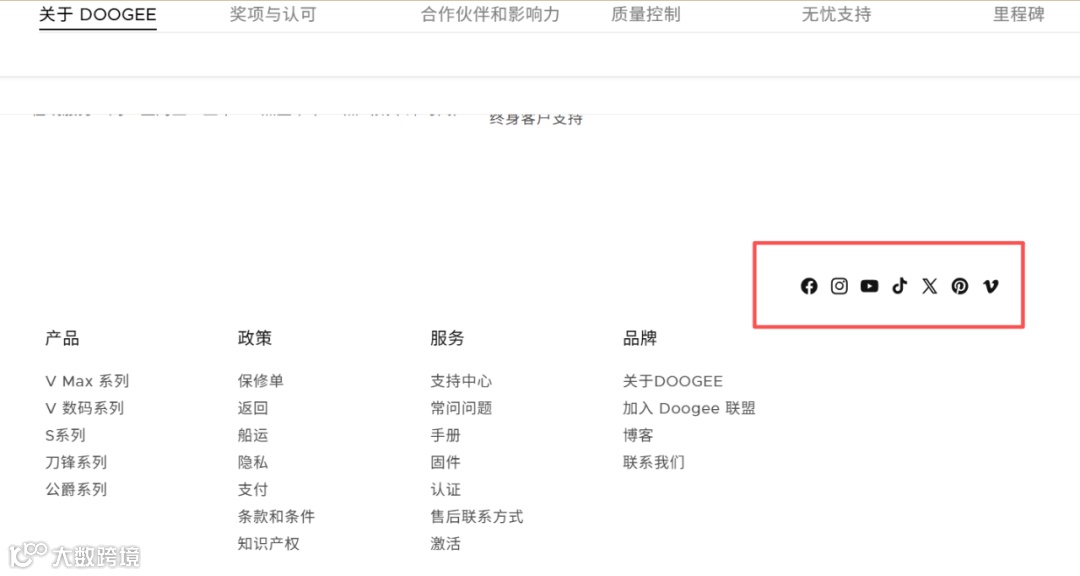
Task: Open the 条款和条件 link
Action: tap(276, 517)
